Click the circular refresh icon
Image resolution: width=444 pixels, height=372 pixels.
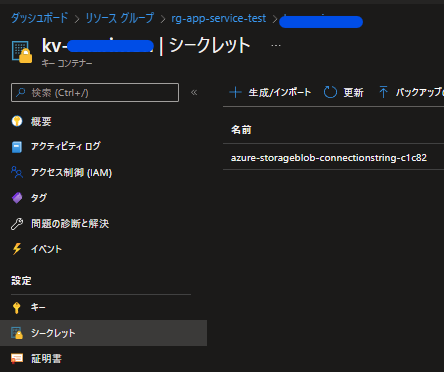click(x=330, y=92)
